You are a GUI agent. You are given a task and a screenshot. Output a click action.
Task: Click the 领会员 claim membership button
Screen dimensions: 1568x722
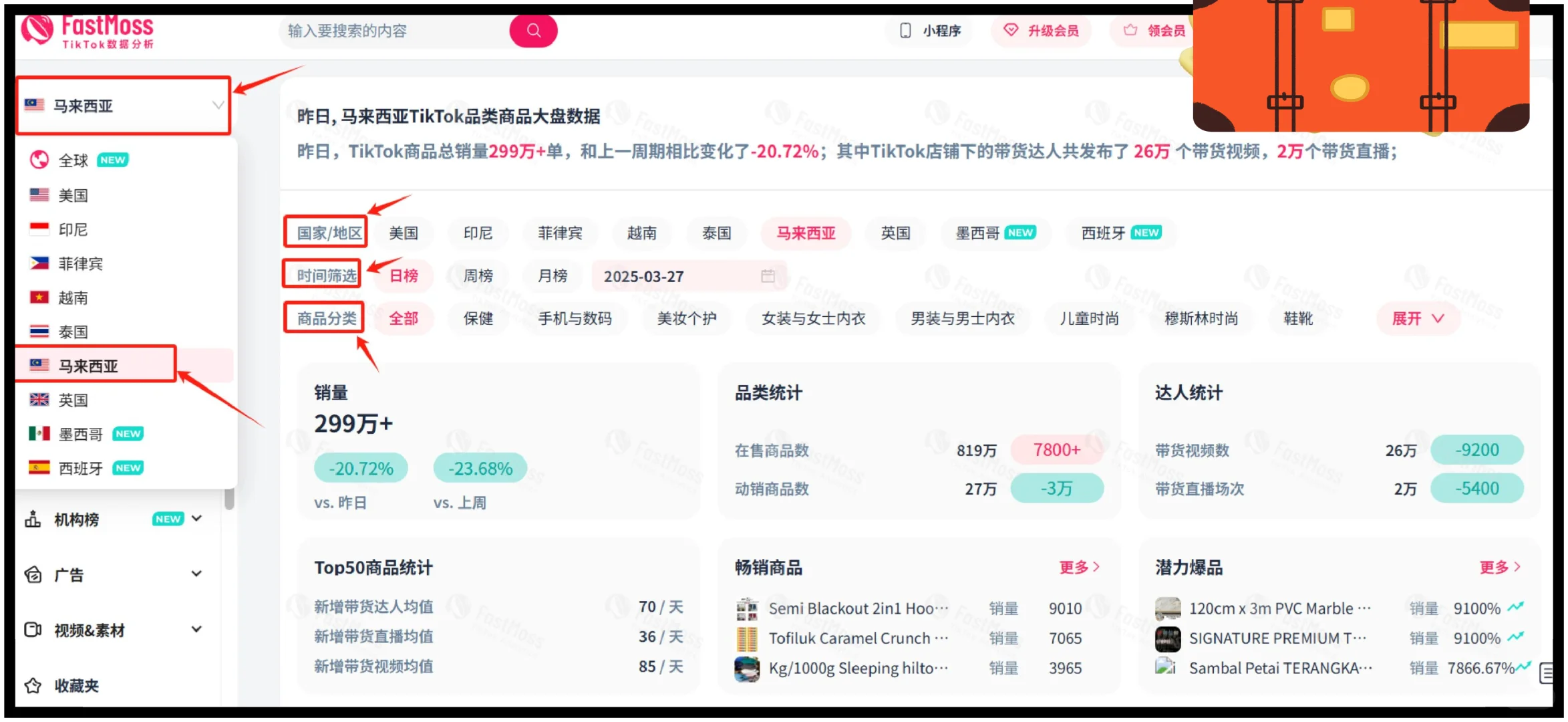[1154, 31]
